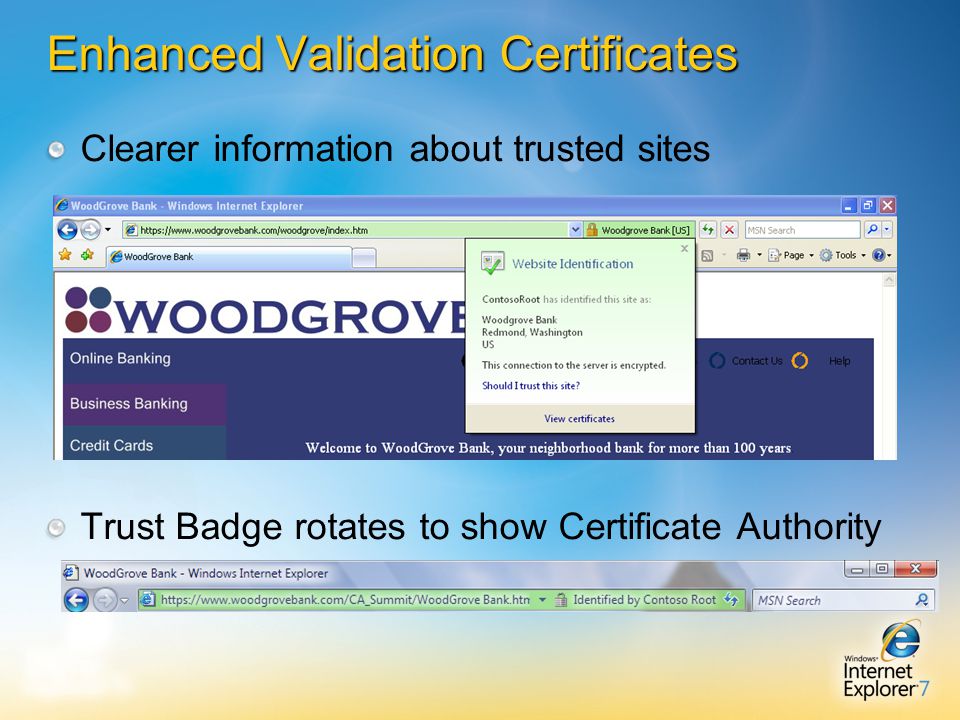
Task: Click the red Stop X button
Action: click(729, 230)
